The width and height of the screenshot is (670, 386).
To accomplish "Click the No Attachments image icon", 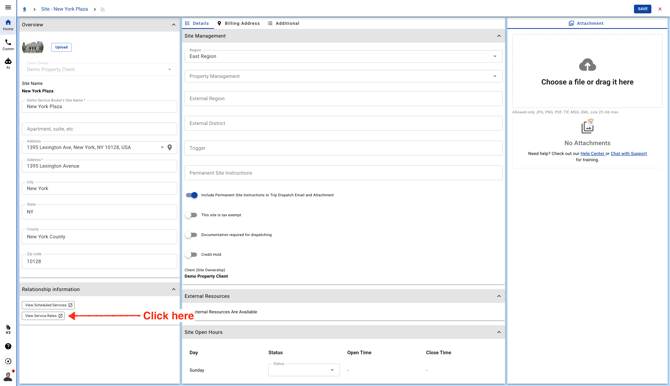I will click(x=587, y=127).
